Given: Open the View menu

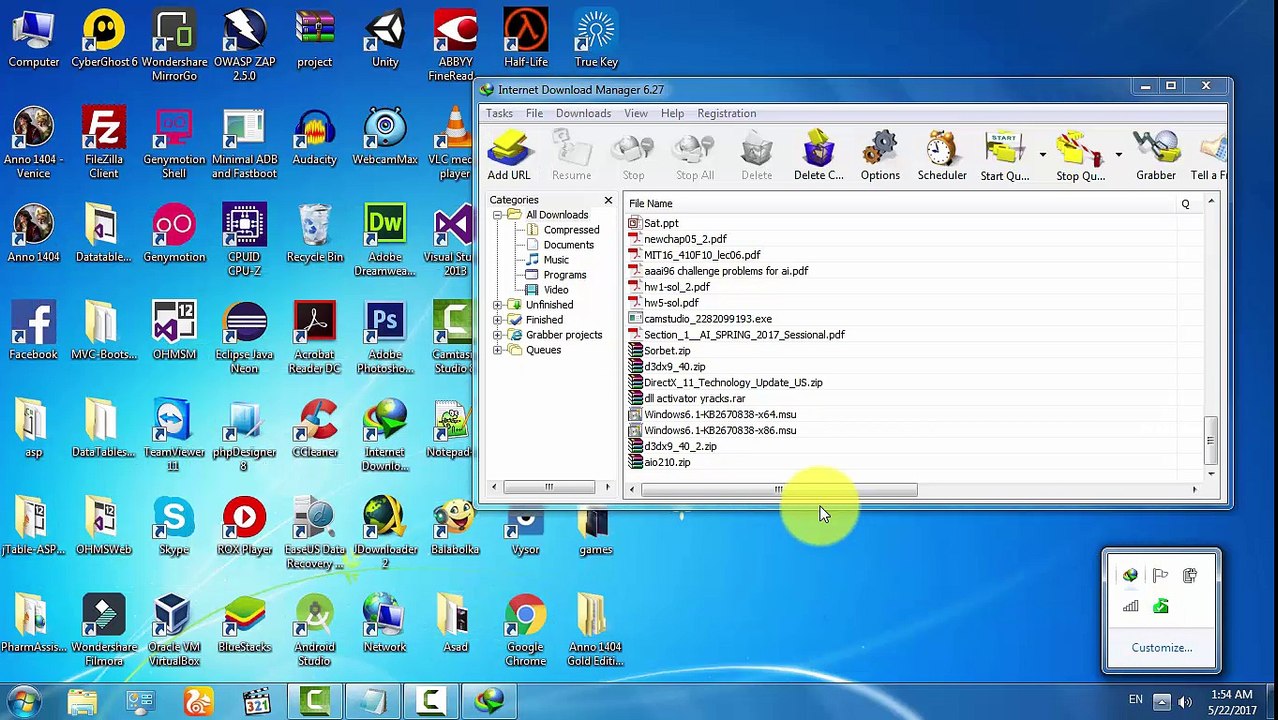Looking at the screenshot, I should [x=635, y=113].
